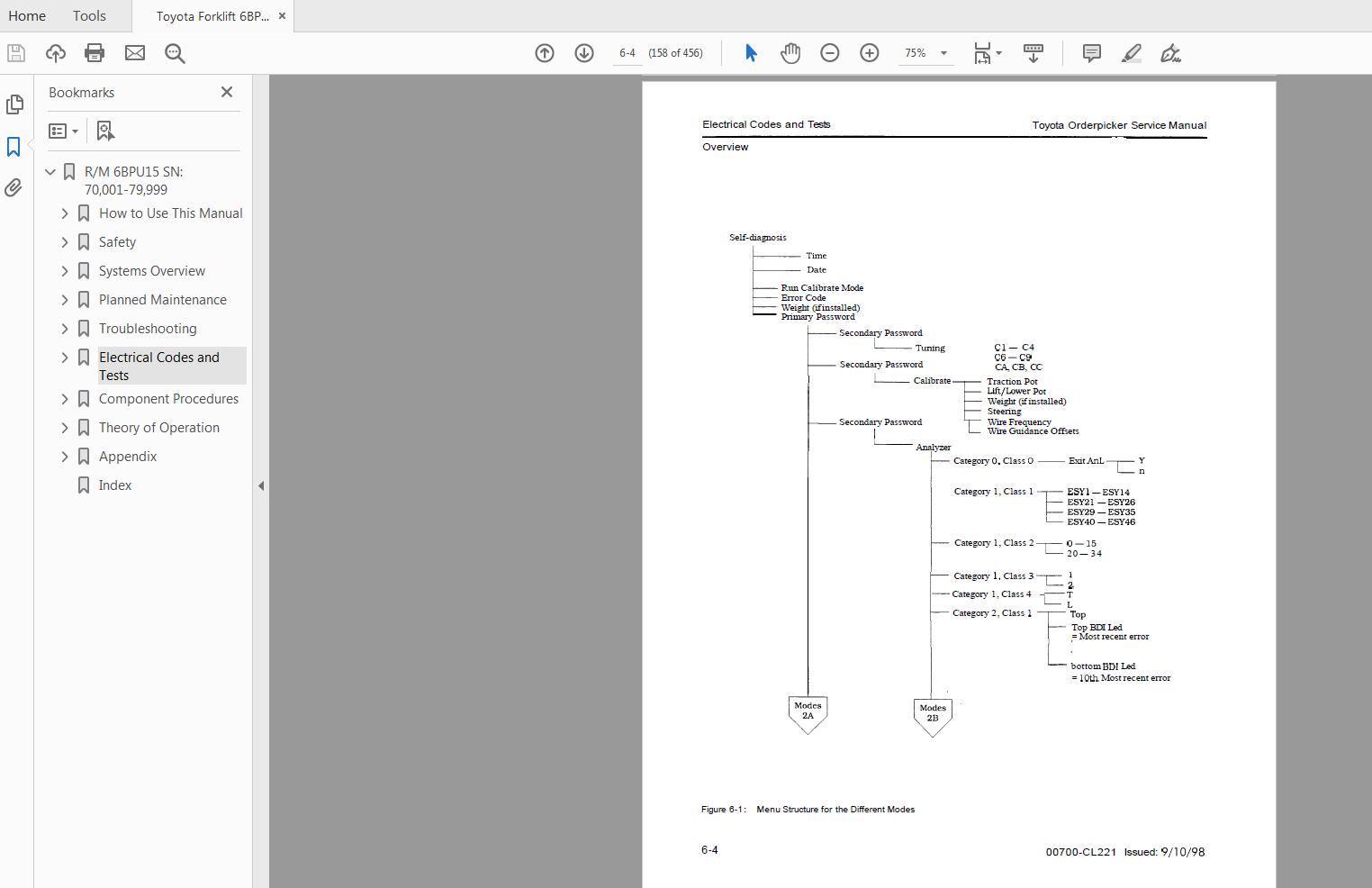Click the page number input field
This screenshot has width=1372, height=888.
tap(627, 52)
